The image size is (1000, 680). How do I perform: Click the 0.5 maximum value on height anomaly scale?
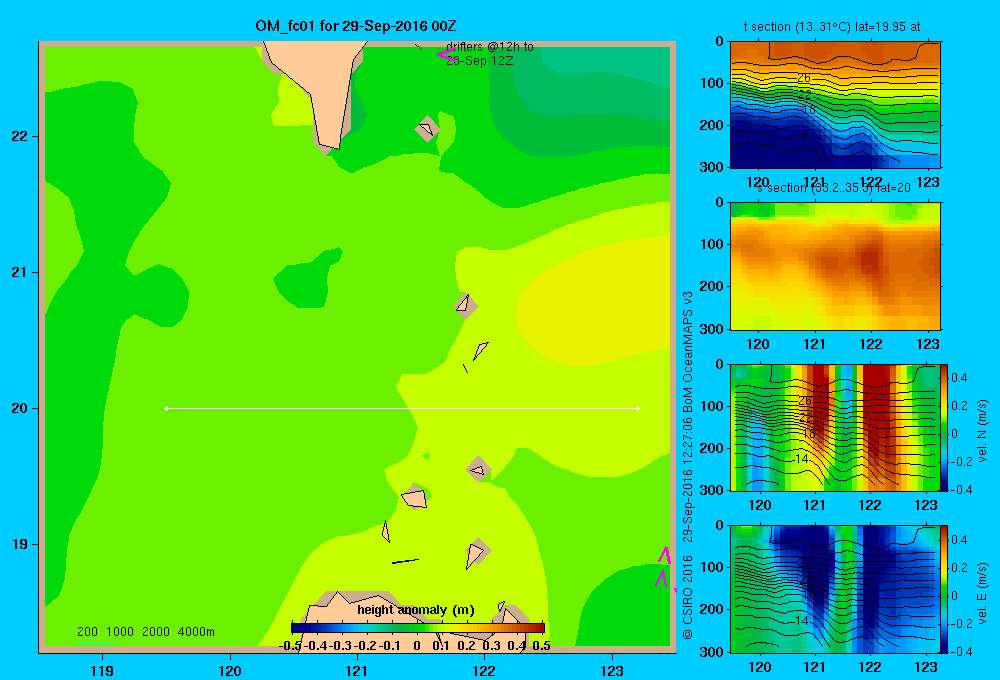click(541, 646)
